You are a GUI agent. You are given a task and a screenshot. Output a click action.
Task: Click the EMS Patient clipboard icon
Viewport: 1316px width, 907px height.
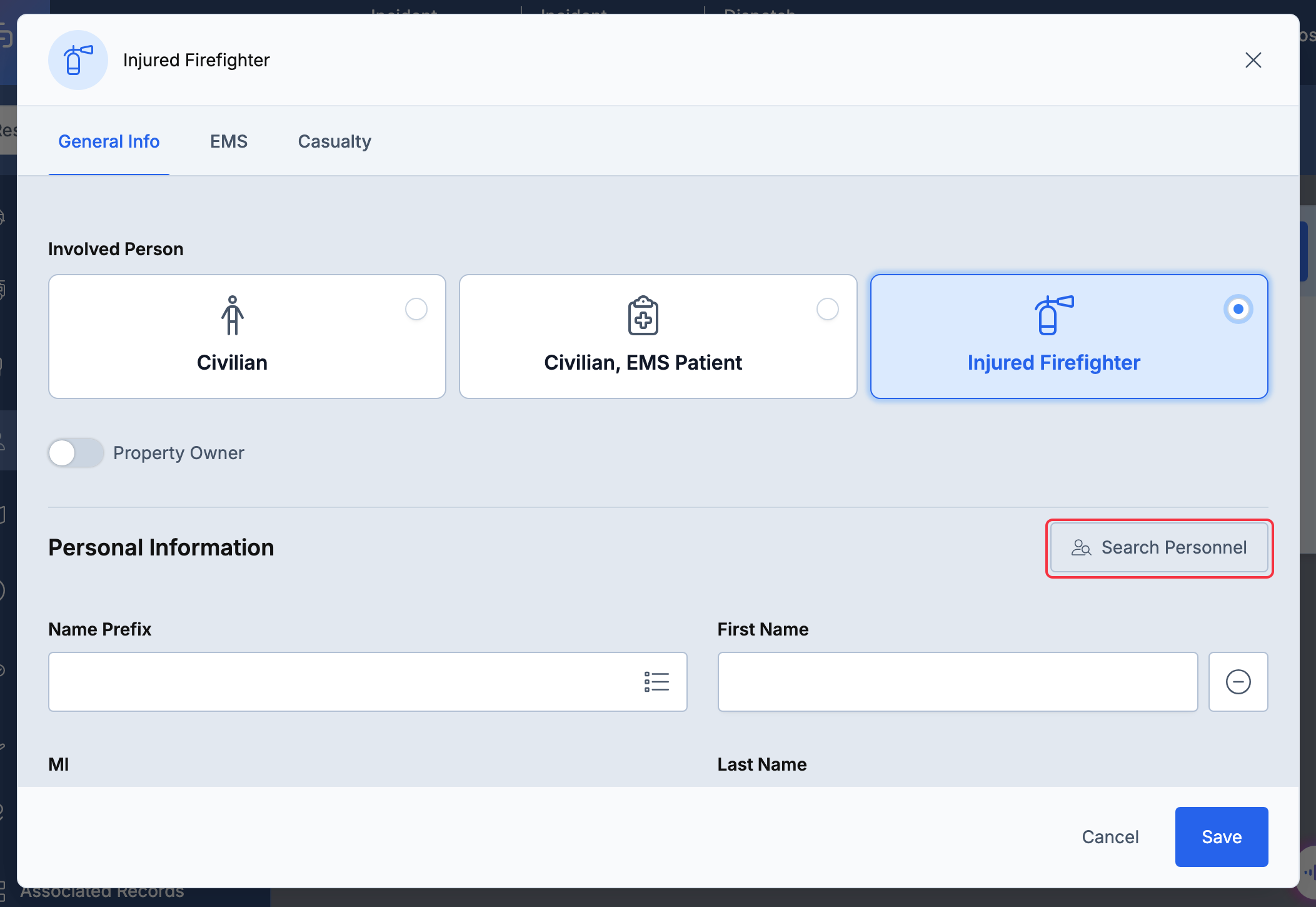tap(643, 315)
